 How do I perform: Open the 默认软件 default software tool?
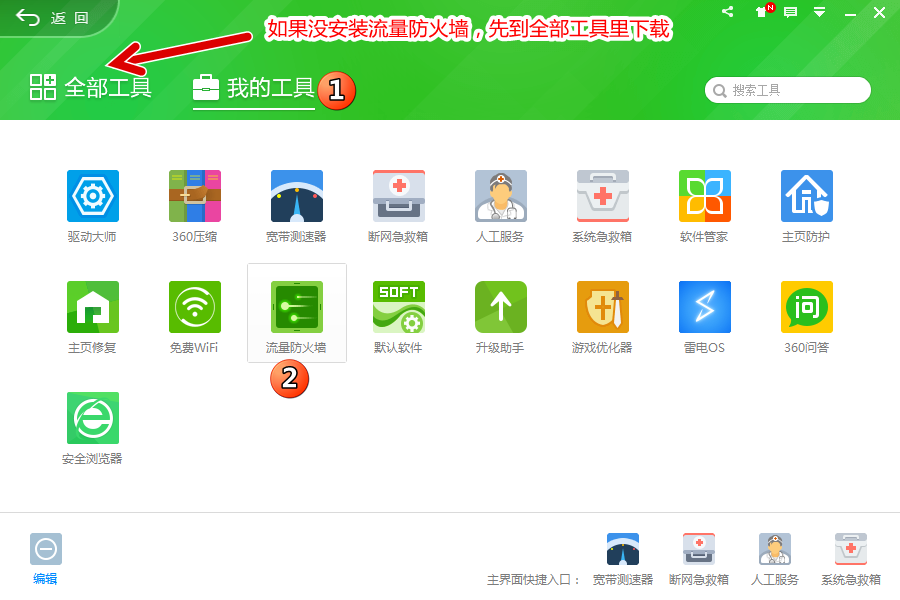point(399,307)
